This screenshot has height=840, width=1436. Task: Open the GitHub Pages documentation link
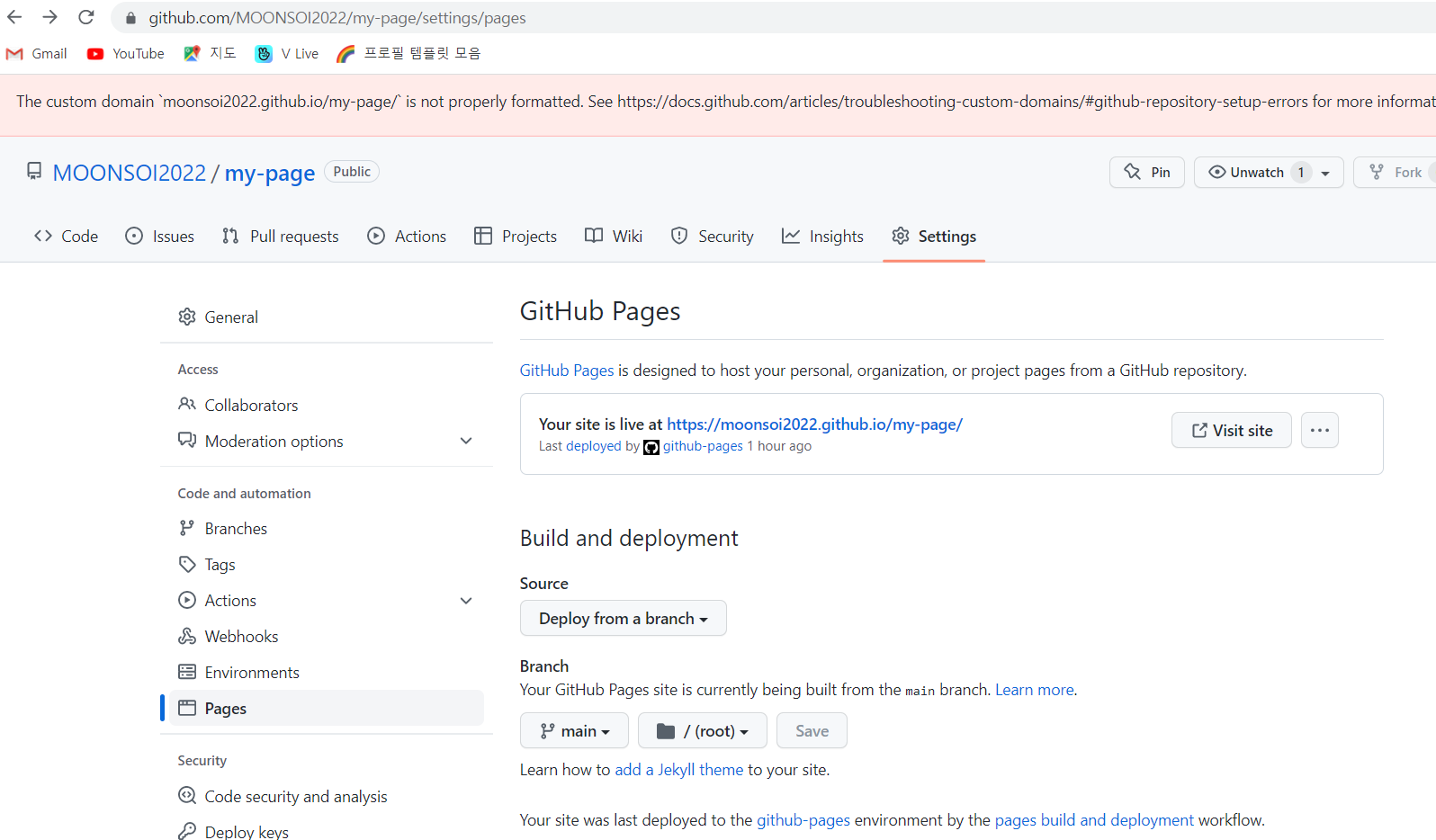tap(567, 371)
